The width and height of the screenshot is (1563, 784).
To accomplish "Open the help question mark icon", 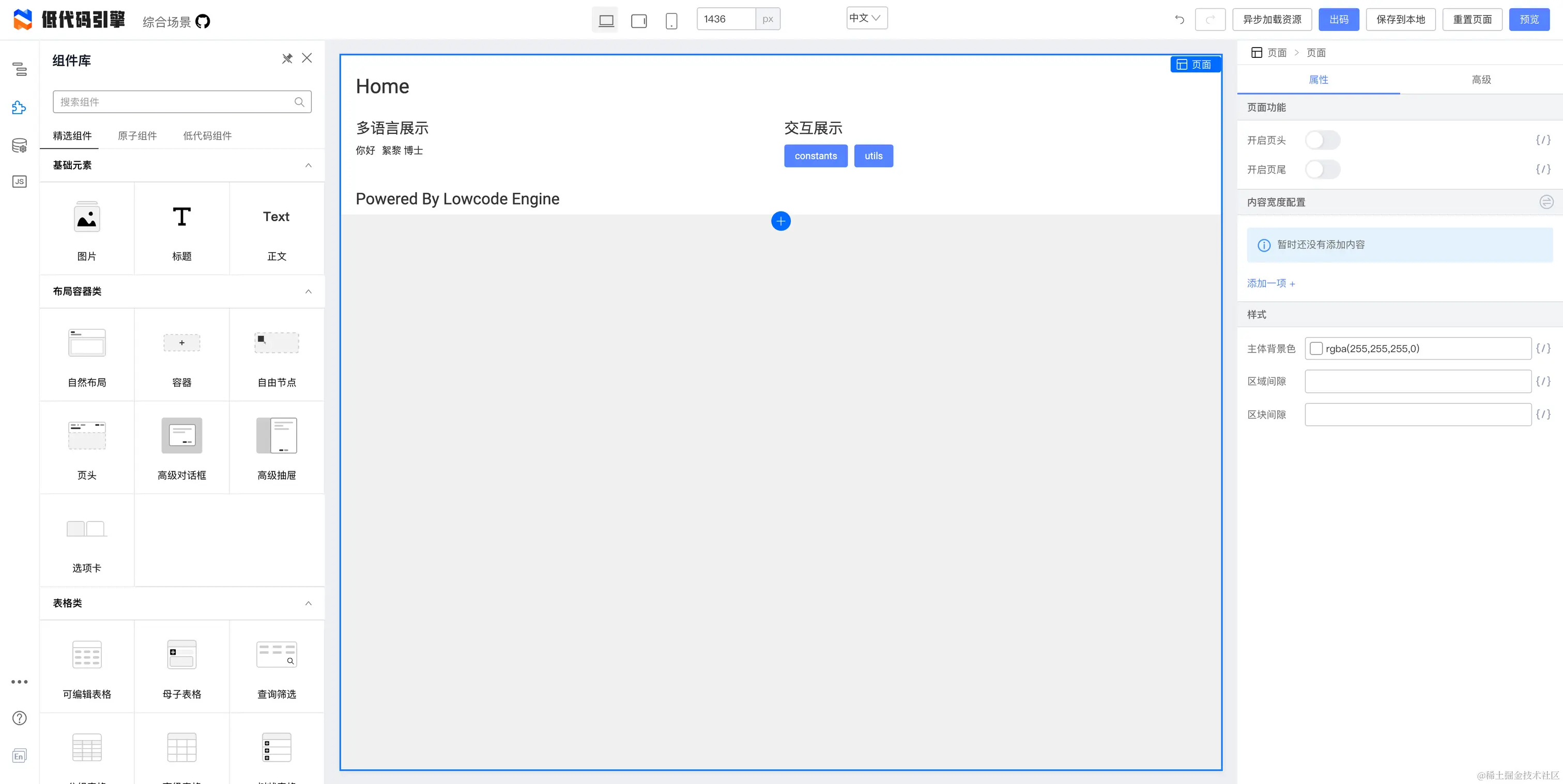I will [20, 718].
